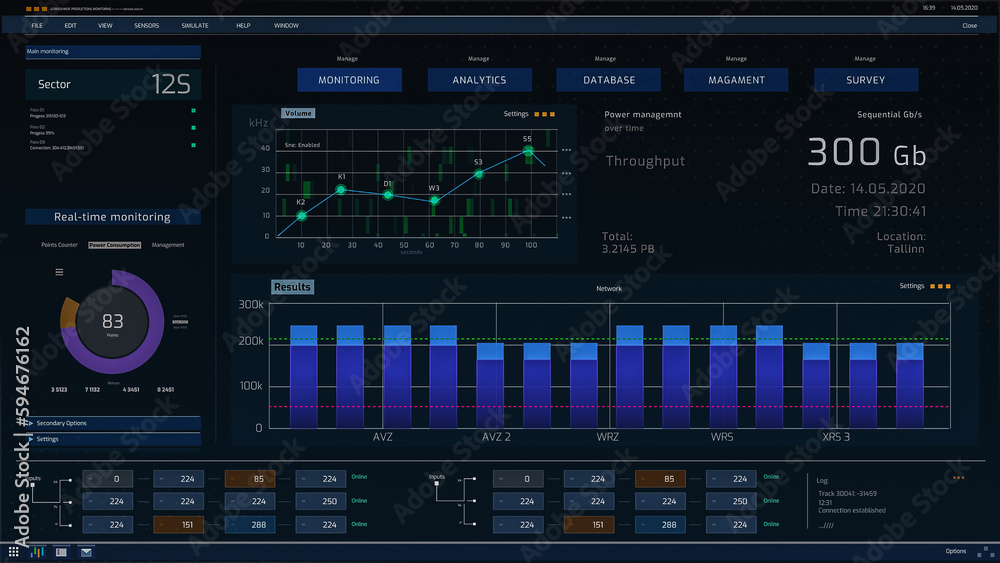
Task: Open the apps grid icon in taskbar
Action: [x=13, y=552]
